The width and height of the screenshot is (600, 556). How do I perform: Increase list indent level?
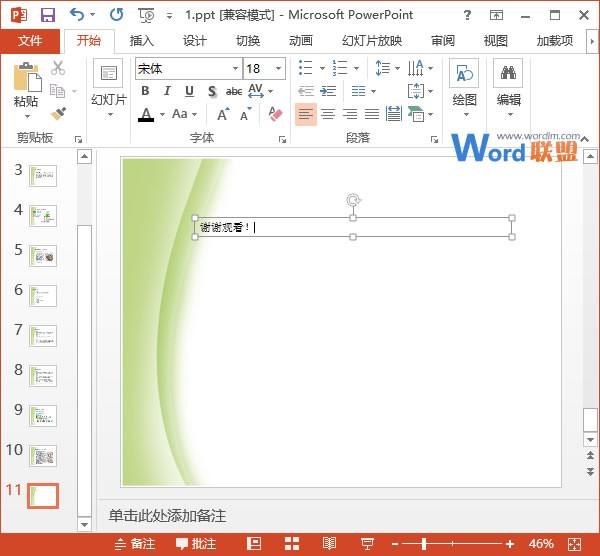point(328,91)
